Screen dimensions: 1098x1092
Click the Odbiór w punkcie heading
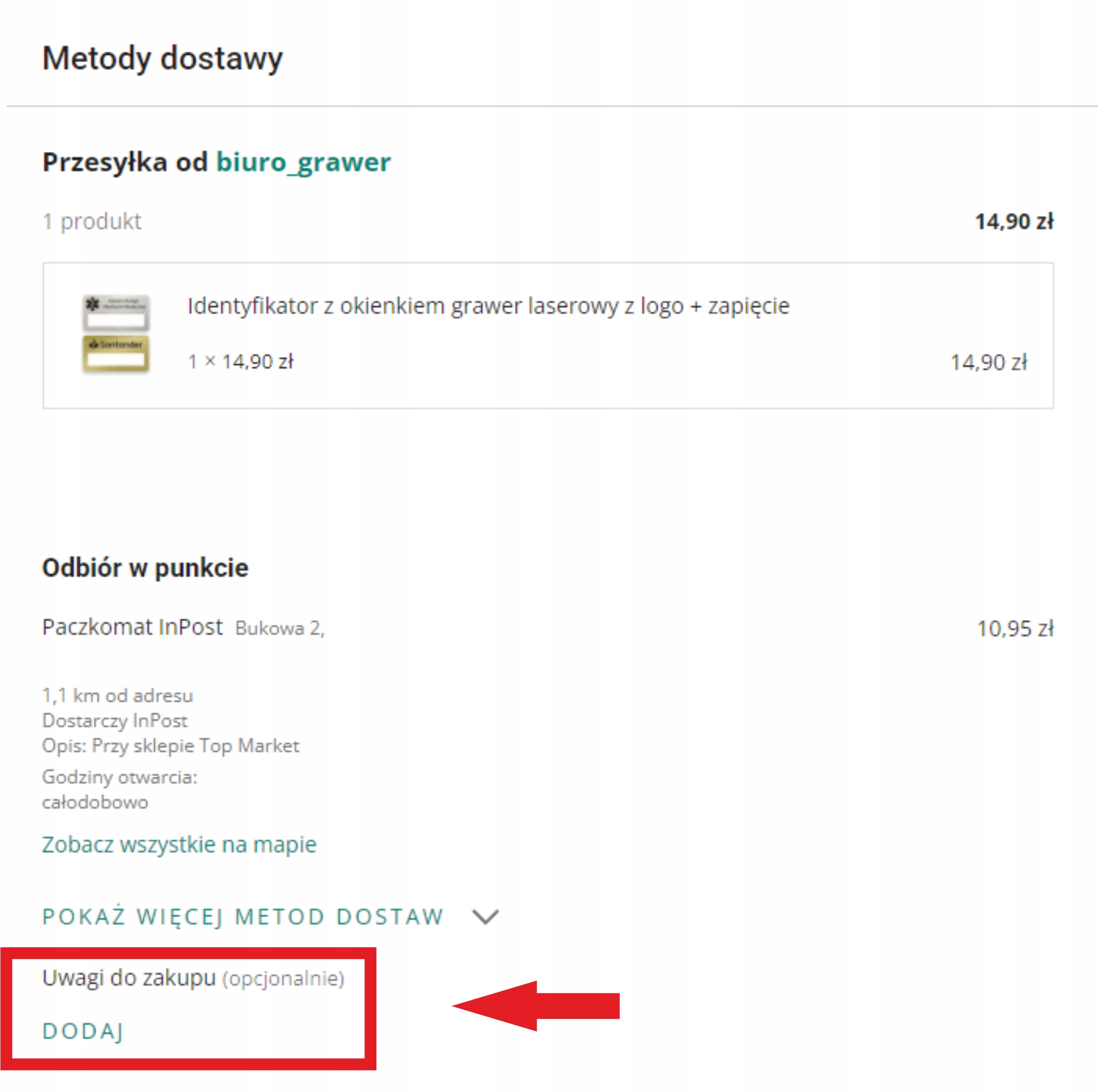pos(145,567)
